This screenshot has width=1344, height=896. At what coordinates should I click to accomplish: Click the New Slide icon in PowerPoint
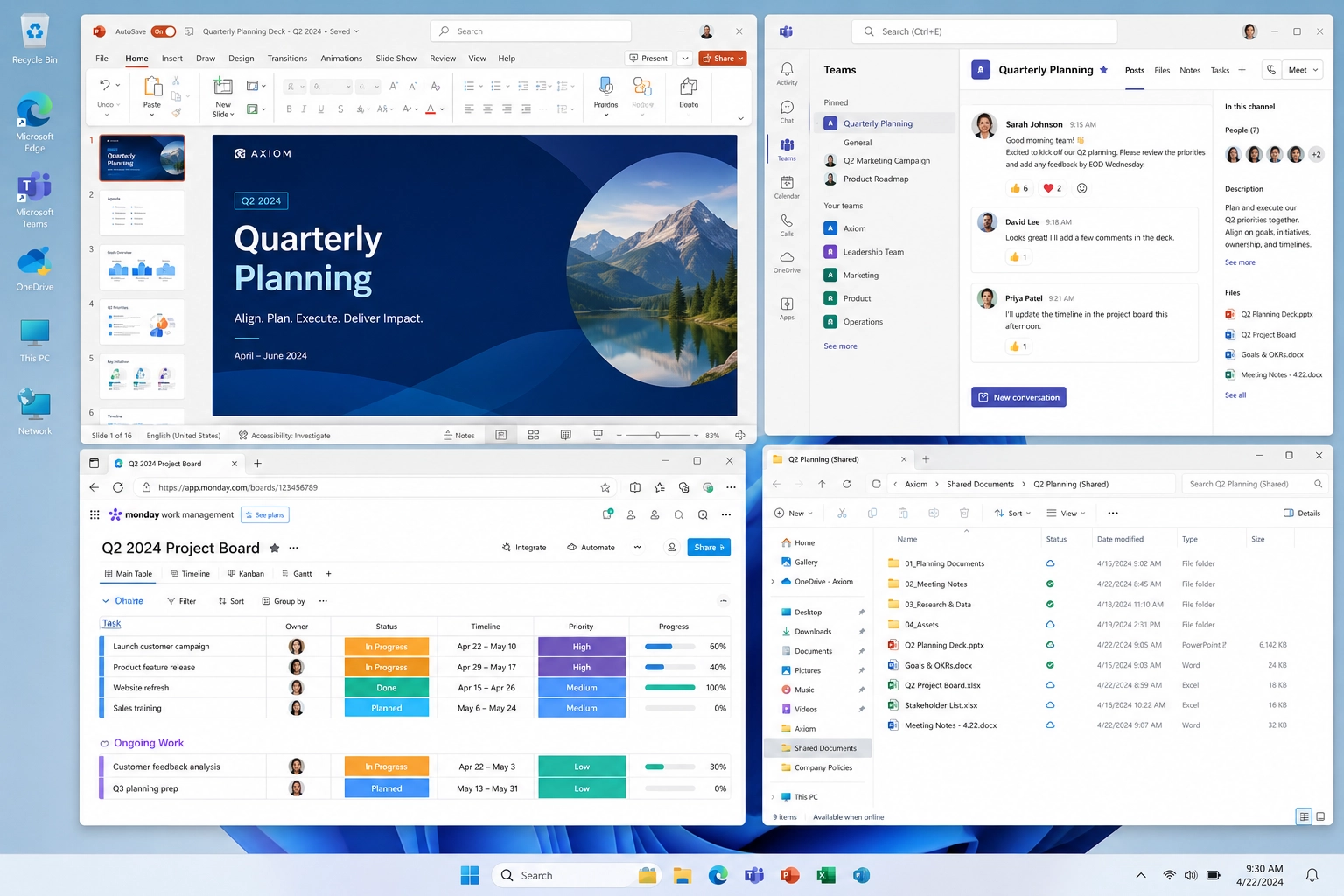click(223, 87)
